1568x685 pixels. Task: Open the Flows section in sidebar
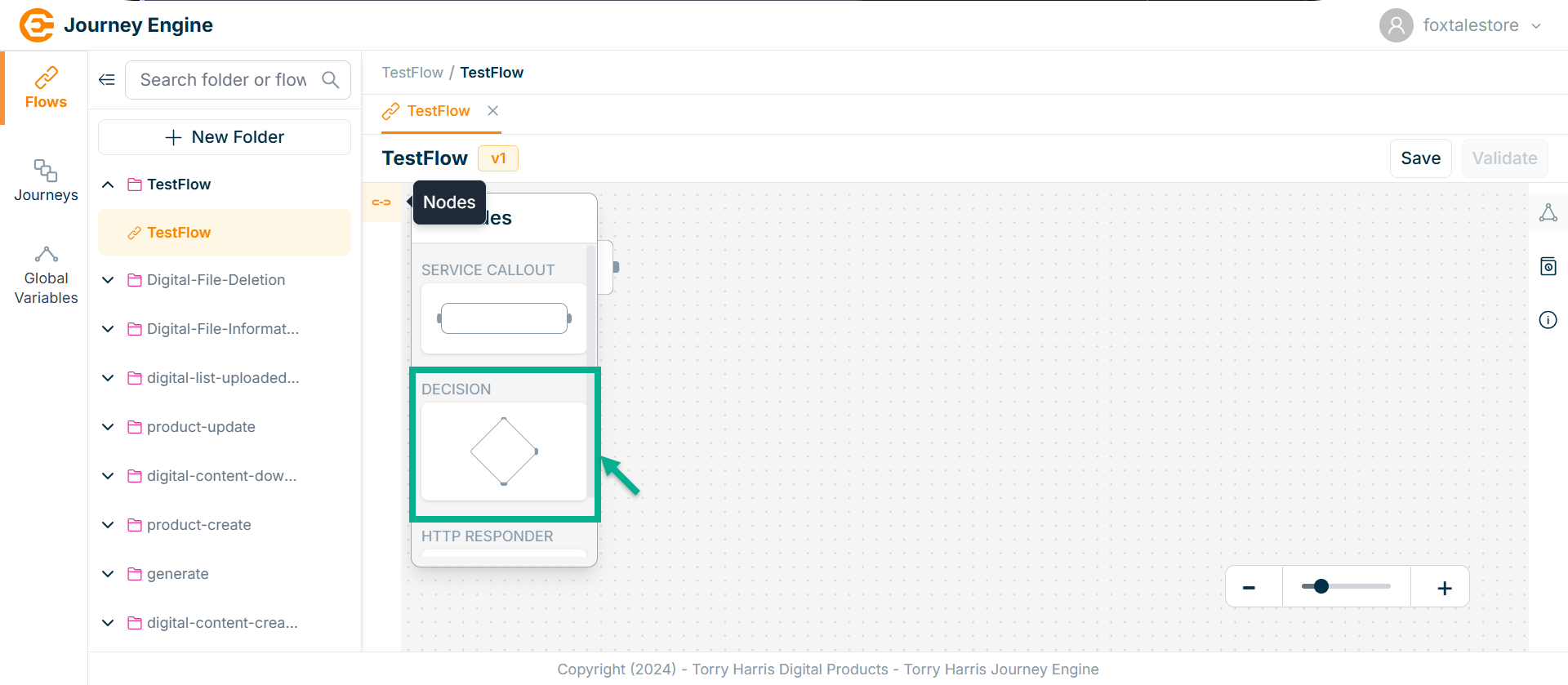coord(46,88)
